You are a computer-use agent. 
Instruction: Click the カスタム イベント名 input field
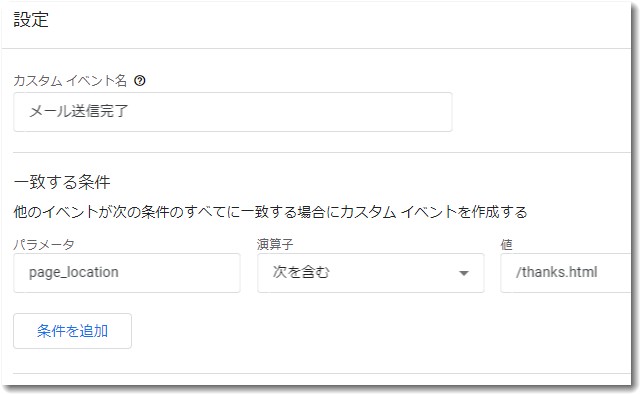(x=233, y=112)
